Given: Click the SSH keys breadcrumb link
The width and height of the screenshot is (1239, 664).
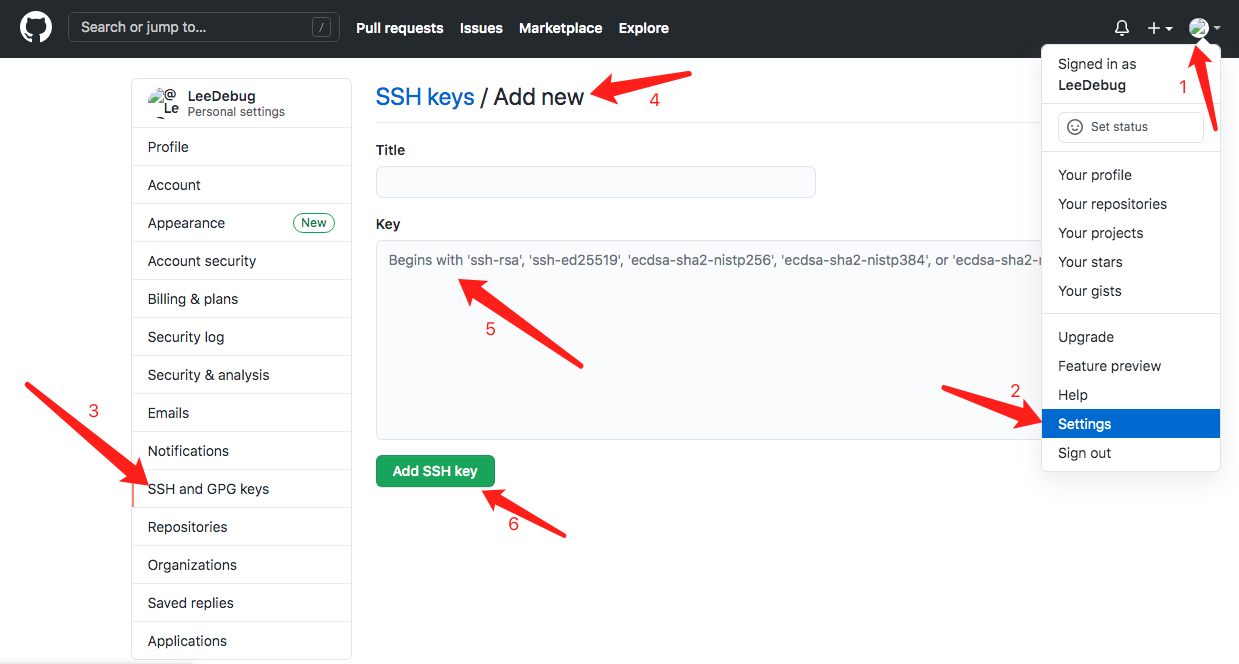Looking at the screenshot, I should (425, 97).
